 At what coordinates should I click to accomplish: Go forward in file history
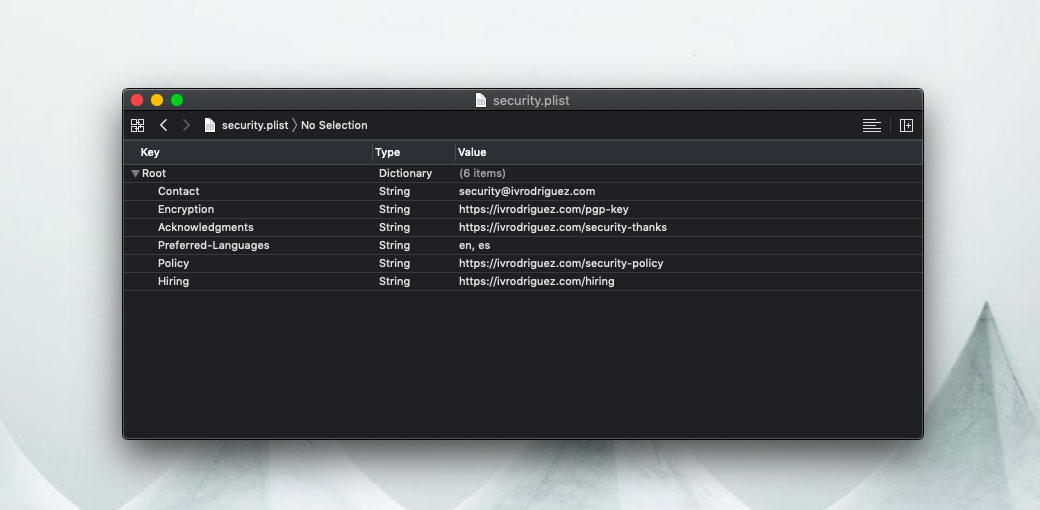click(186, 125)
